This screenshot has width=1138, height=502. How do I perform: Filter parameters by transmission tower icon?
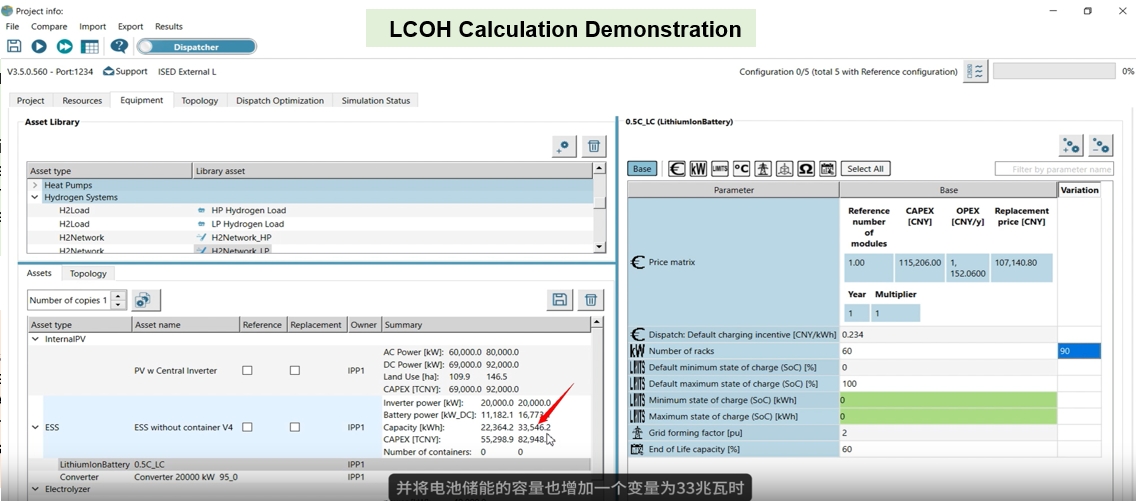pyautogui.click(x=763, y=169)
